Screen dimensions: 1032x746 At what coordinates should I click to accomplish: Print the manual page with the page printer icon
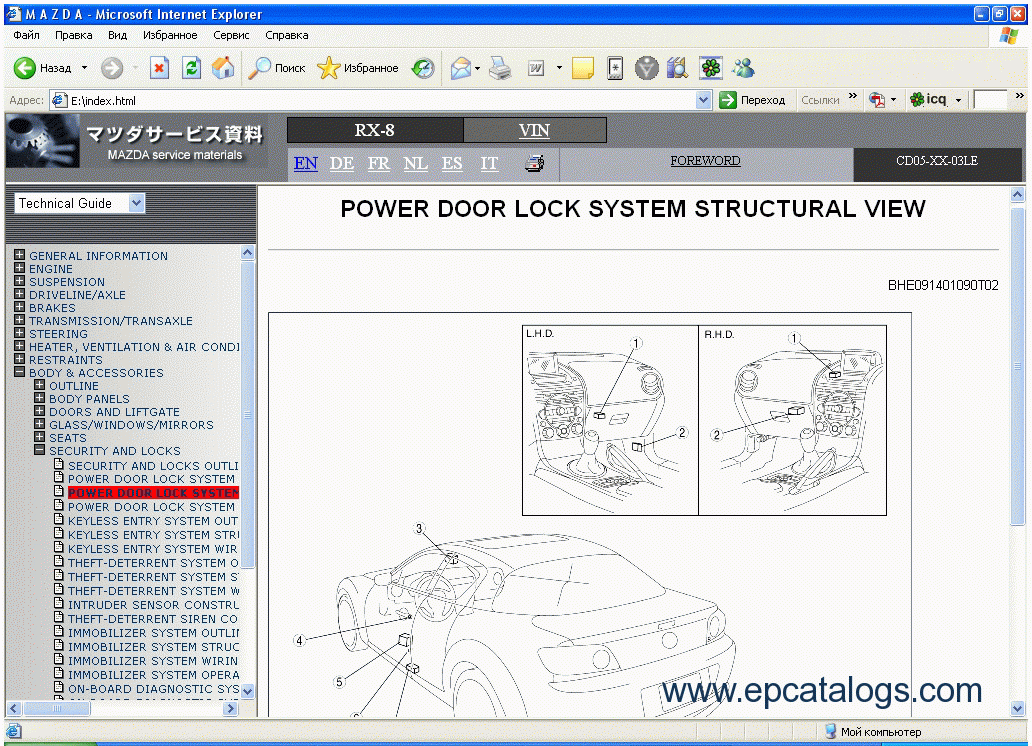coord(534,163)
